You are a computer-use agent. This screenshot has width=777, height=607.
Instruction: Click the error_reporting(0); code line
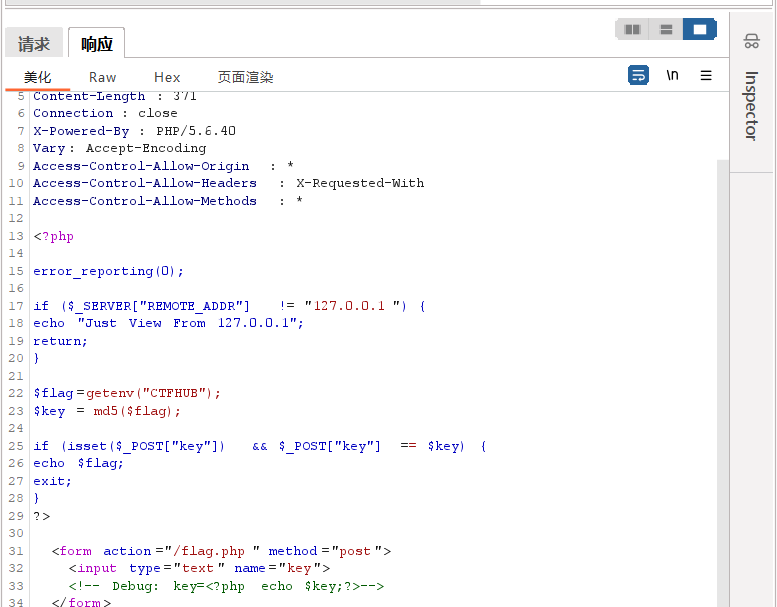tap(108, 271)
